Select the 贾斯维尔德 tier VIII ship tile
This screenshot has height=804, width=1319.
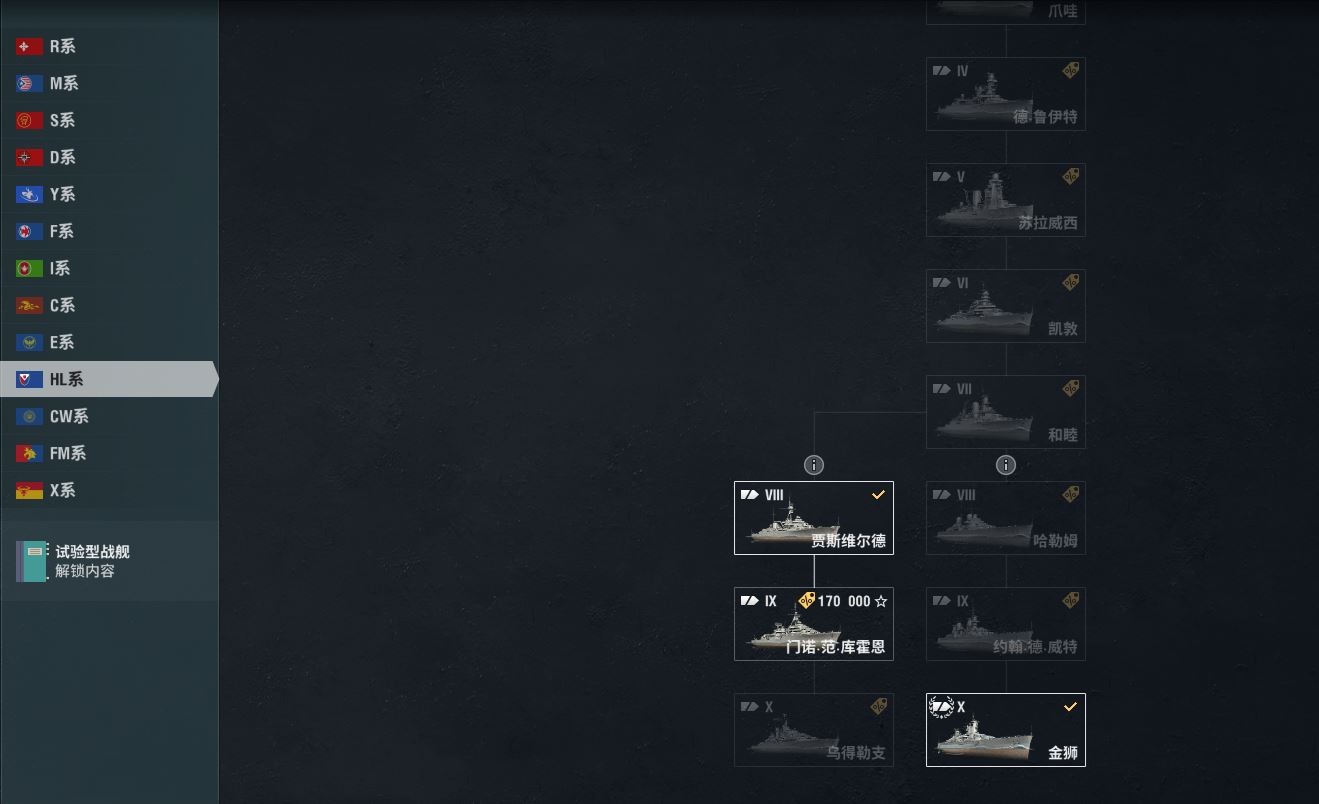814,518
